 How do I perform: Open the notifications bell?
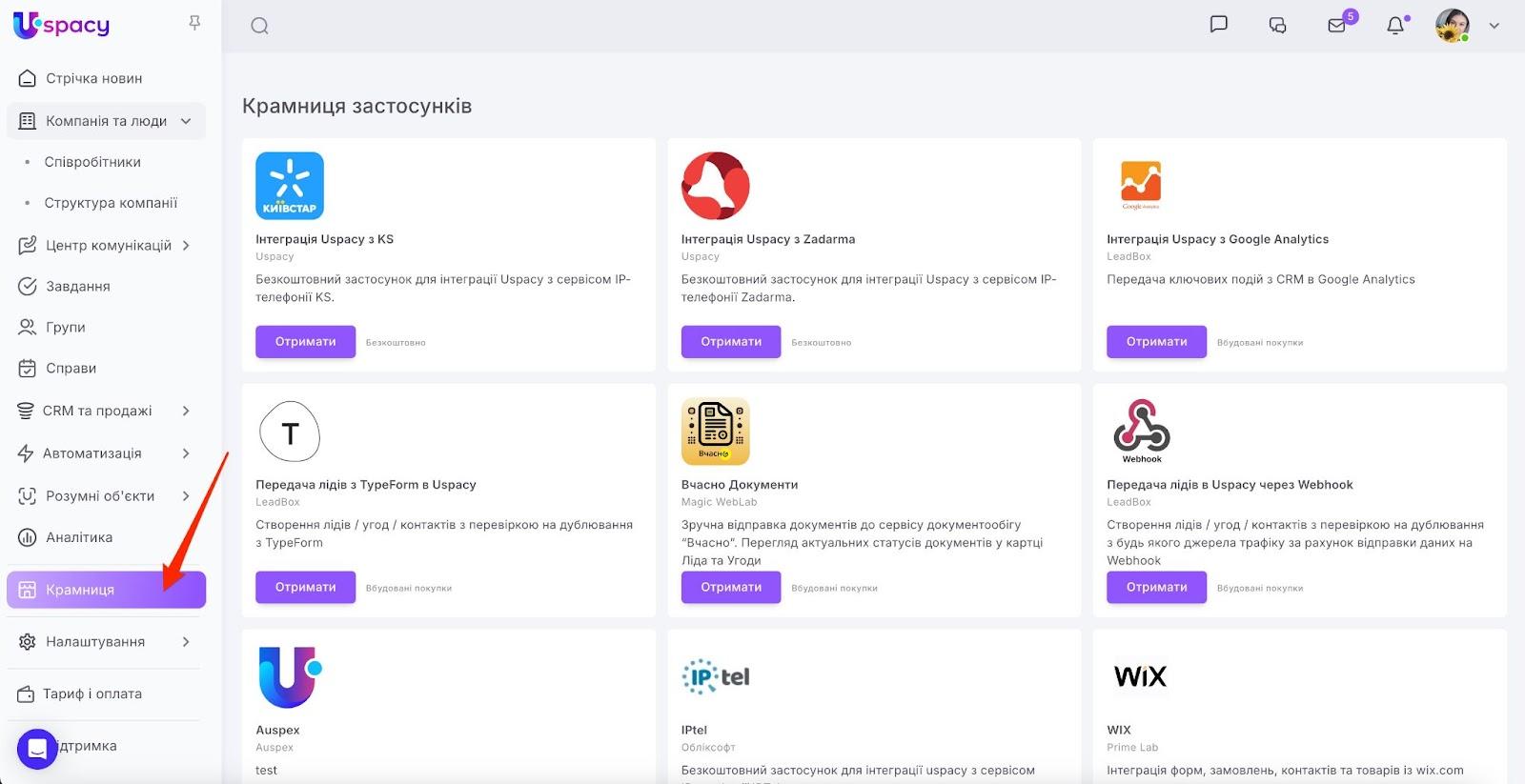point(1395,26)
